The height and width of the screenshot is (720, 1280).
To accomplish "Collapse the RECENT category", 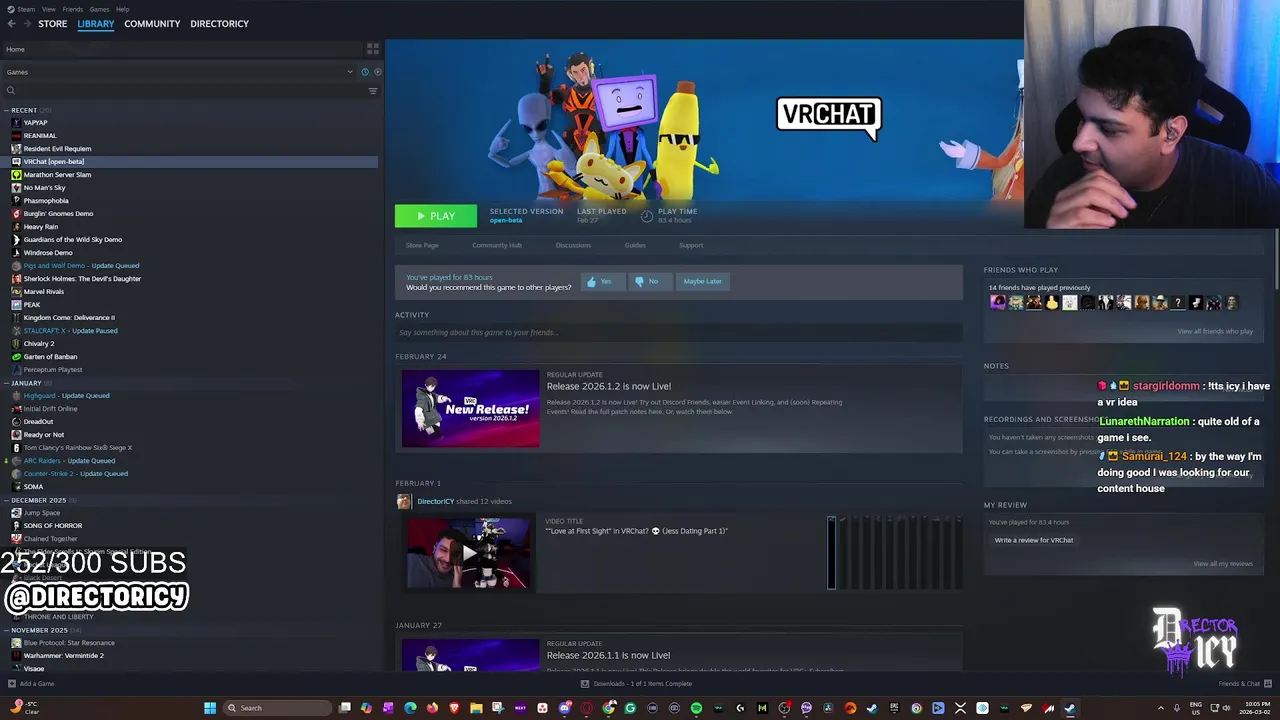I will tap(7, 110).
